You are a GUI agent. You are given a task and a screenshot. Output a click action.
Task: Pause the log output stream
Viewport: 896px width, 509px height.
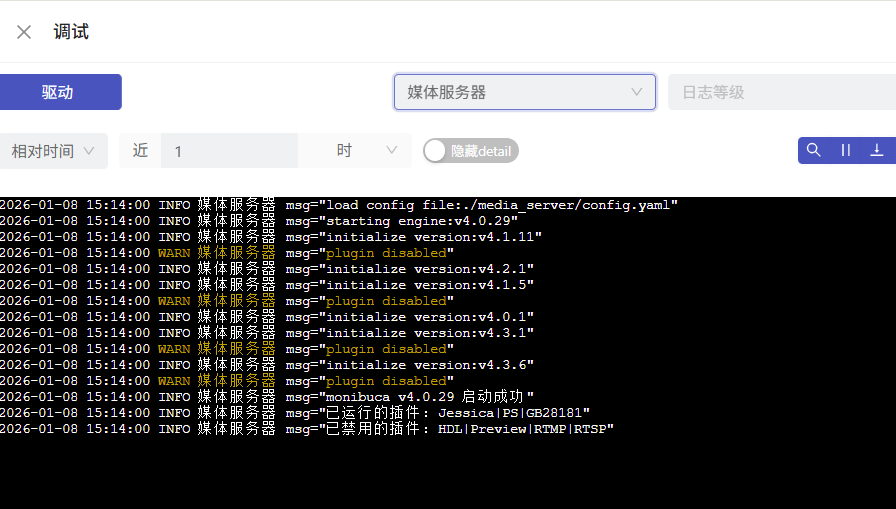pos(845,150)
